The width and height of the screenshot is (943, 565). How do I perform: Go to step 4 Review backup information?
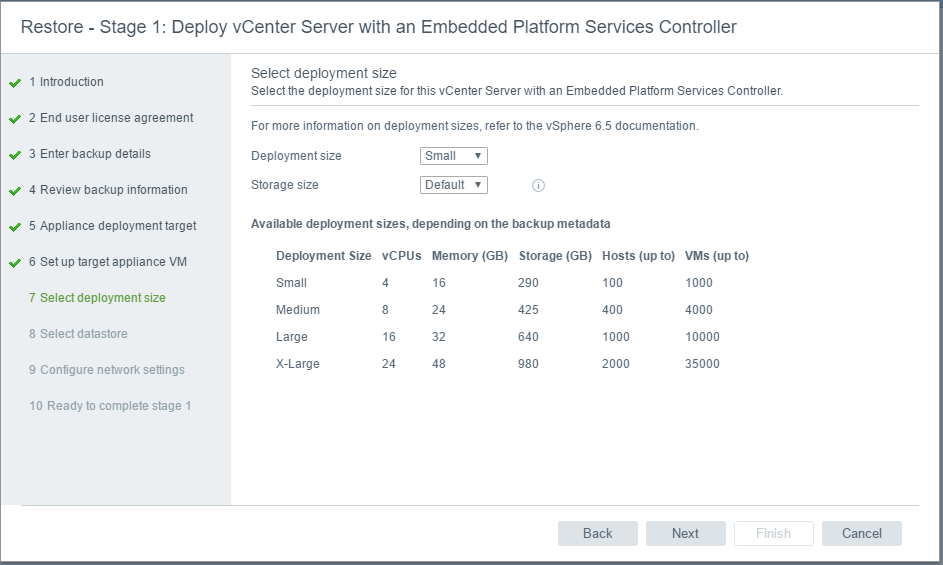[108, 190]
